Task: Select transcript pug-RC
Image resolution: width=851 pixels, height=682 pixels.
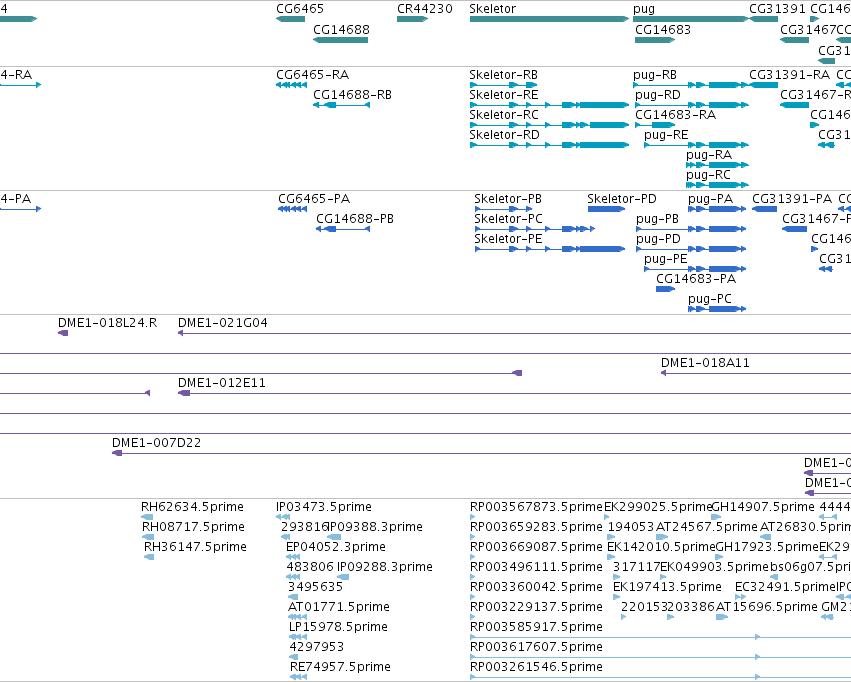Action: pyautogui.click(x=717, y=185)
